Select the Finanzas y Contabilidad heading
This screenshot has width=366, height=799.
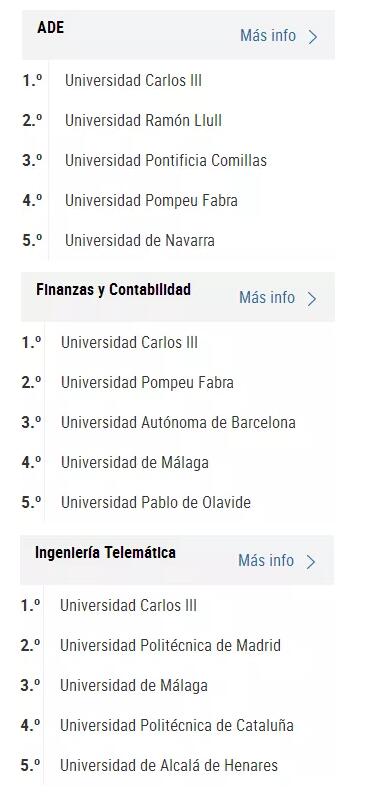113,289
